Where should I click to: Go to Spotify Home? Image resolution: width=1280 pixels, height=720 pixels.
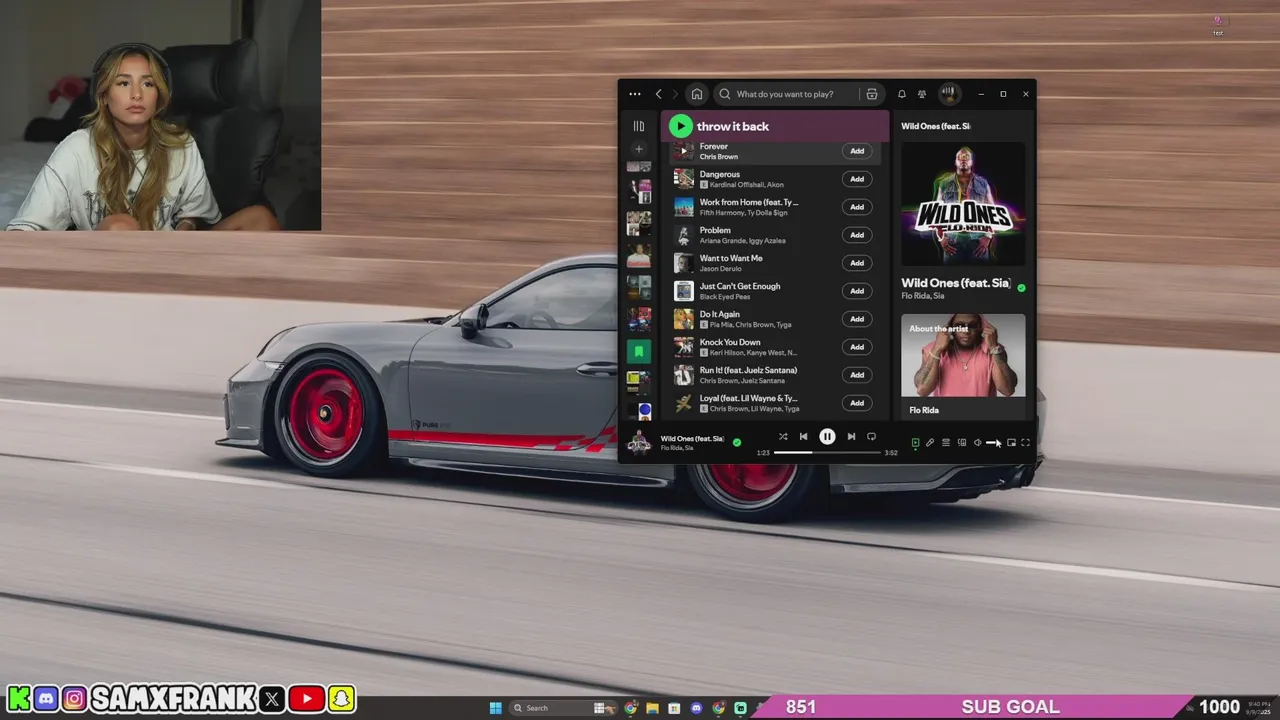(x=697, y=94)
